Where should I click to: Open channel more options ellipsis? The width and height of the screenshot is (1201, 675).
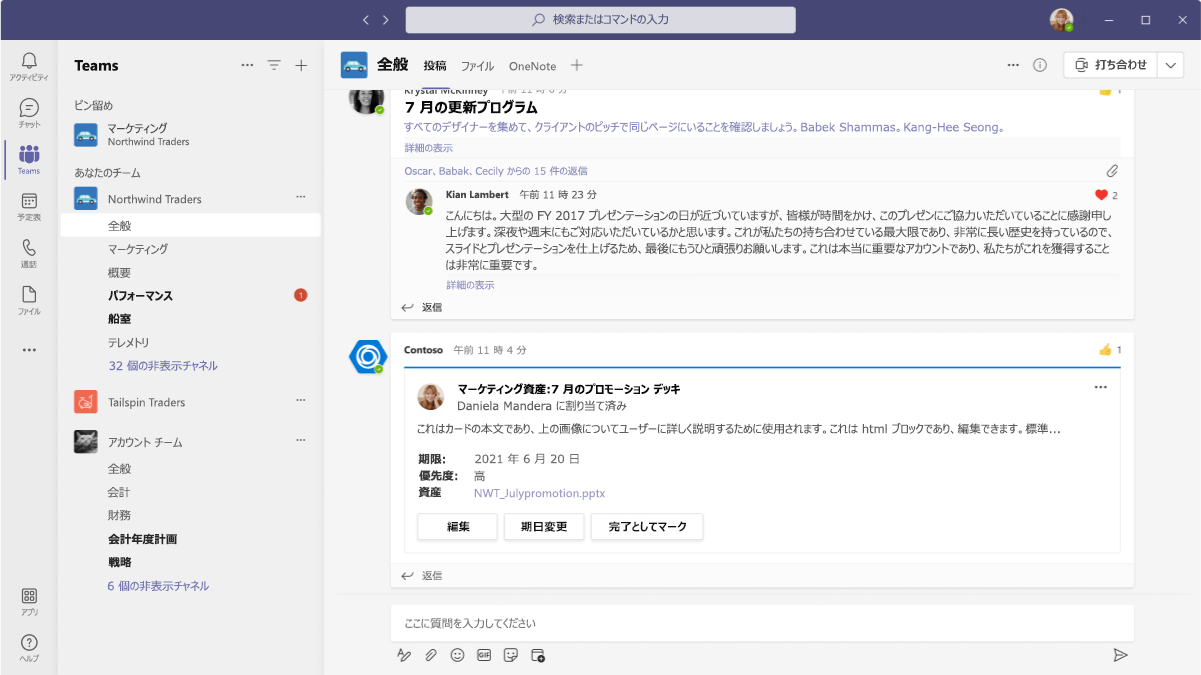pyautogui.click(x=1013, y=65)
